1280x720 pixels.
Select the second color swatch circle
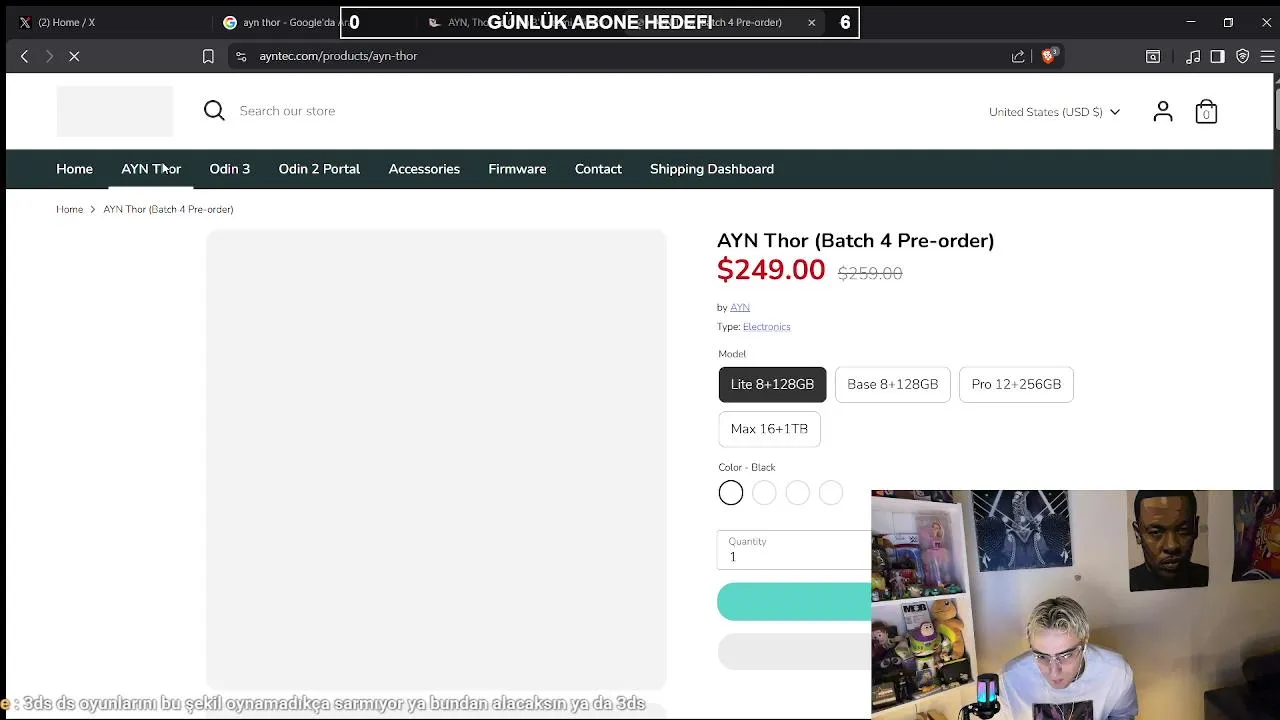click(764, 493)
